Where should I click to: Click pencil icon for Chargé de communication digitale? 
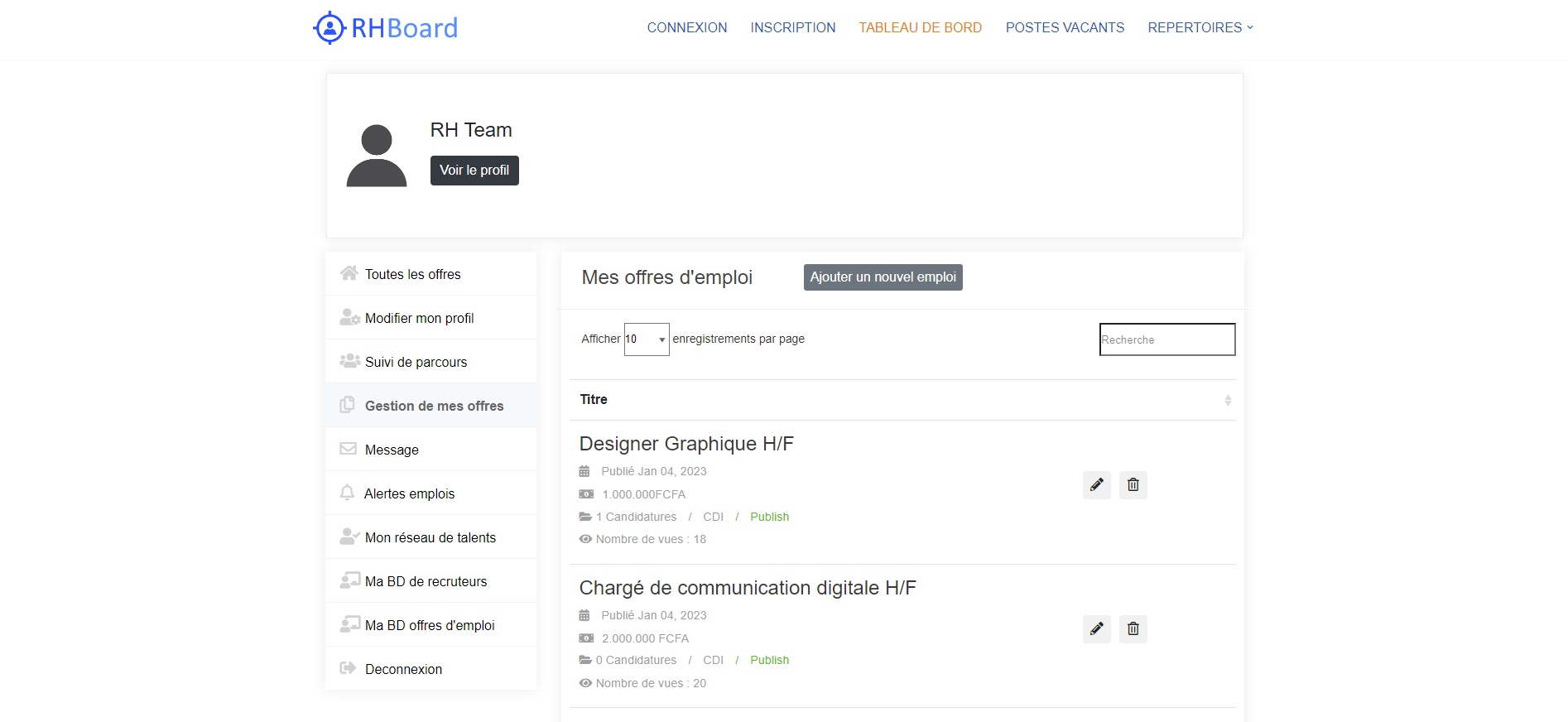tap(1096, 629)
